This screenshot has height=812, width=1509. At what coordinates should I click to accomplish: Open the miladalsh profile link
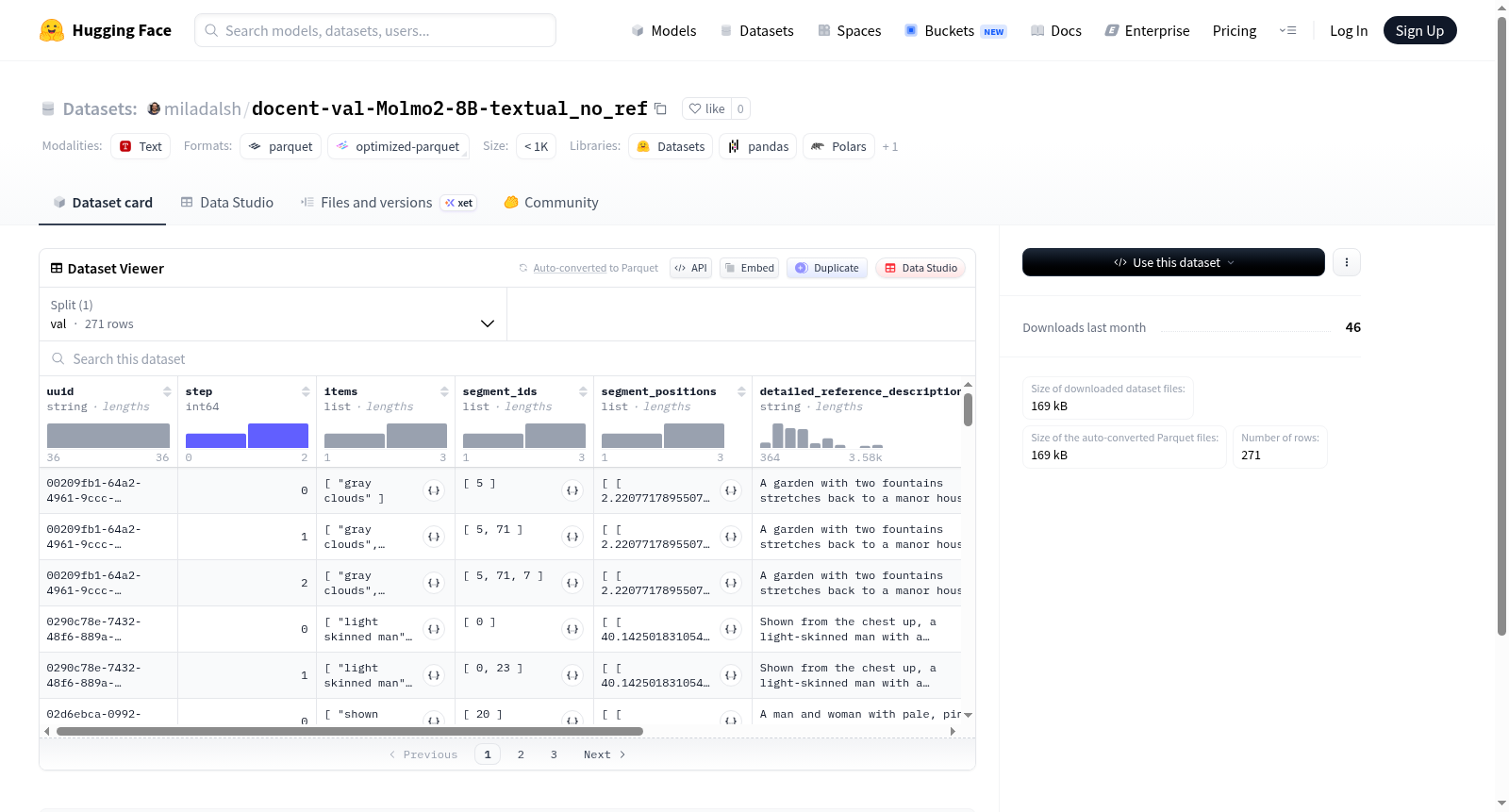point(203,108)
